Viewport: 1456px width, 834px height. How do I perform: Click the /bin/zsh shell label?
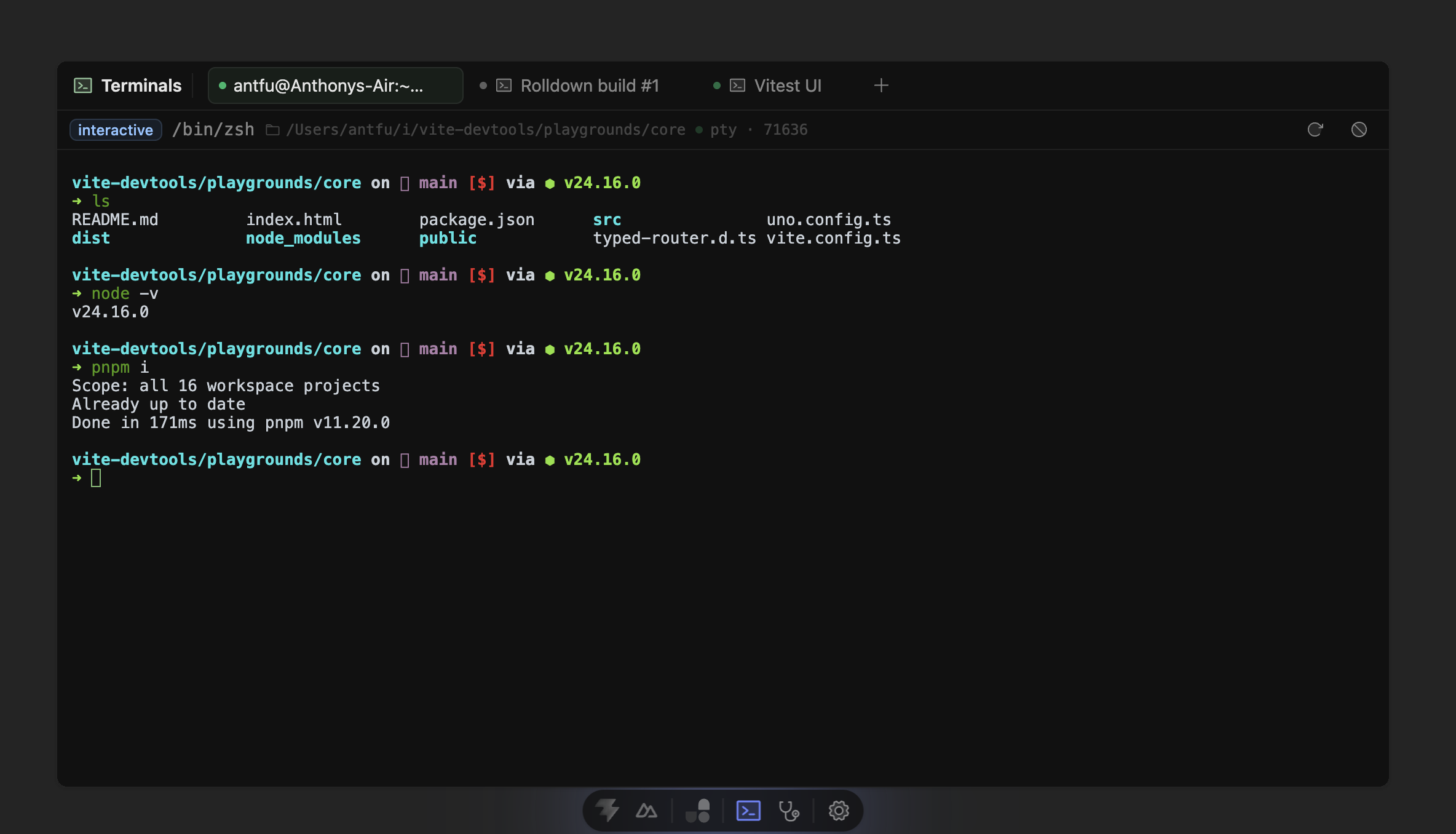pyautogui.click(x=213, y=130)
